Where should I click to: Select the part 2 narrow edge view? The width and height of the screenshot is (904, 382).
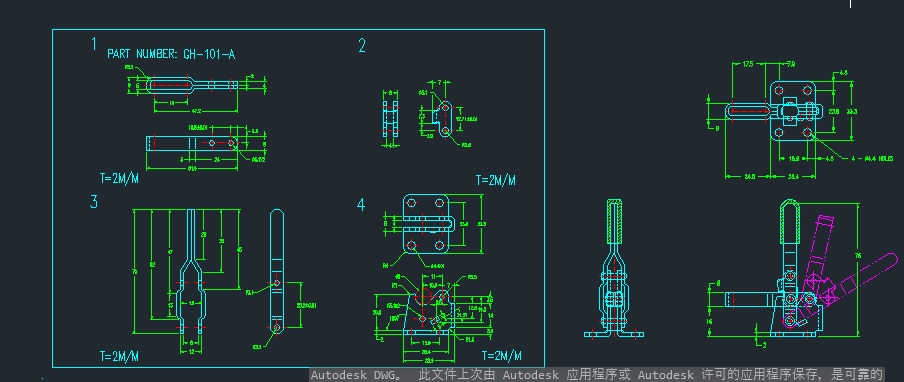click(x=390, y=120)
